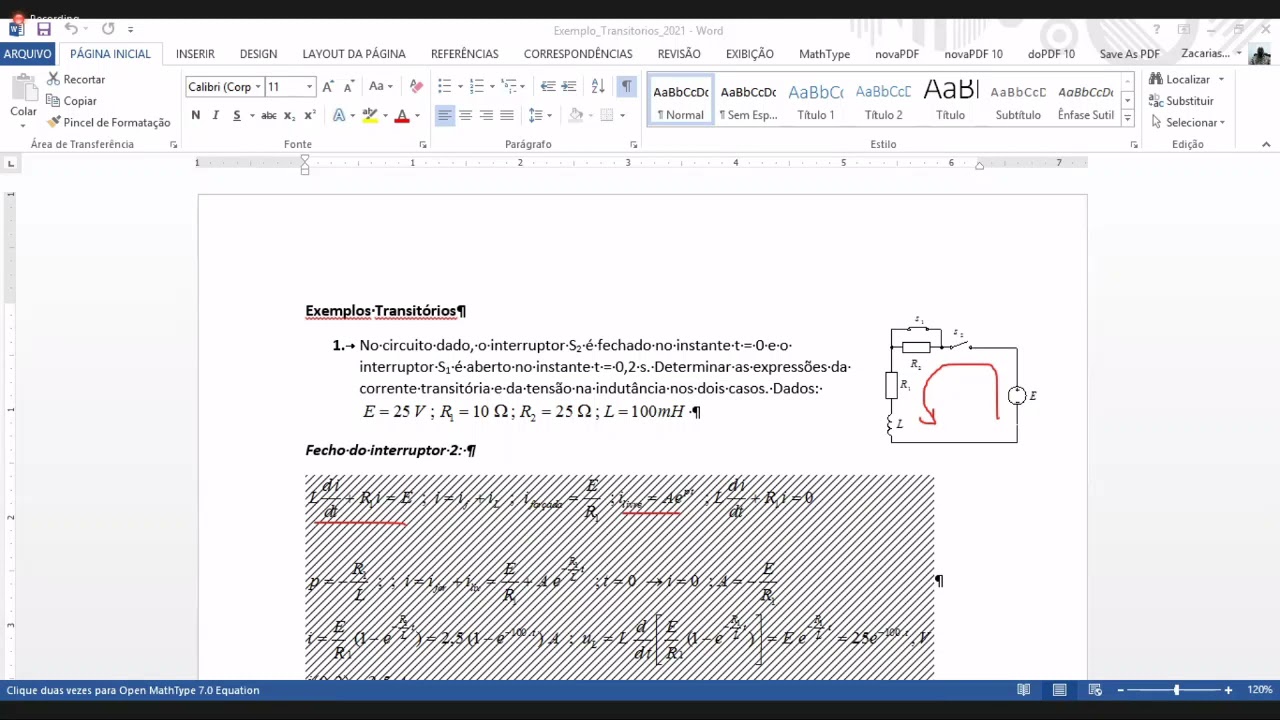Open the Save As PDF tab
Viewport: 1280px width, 720px height.
[1130, 54]
